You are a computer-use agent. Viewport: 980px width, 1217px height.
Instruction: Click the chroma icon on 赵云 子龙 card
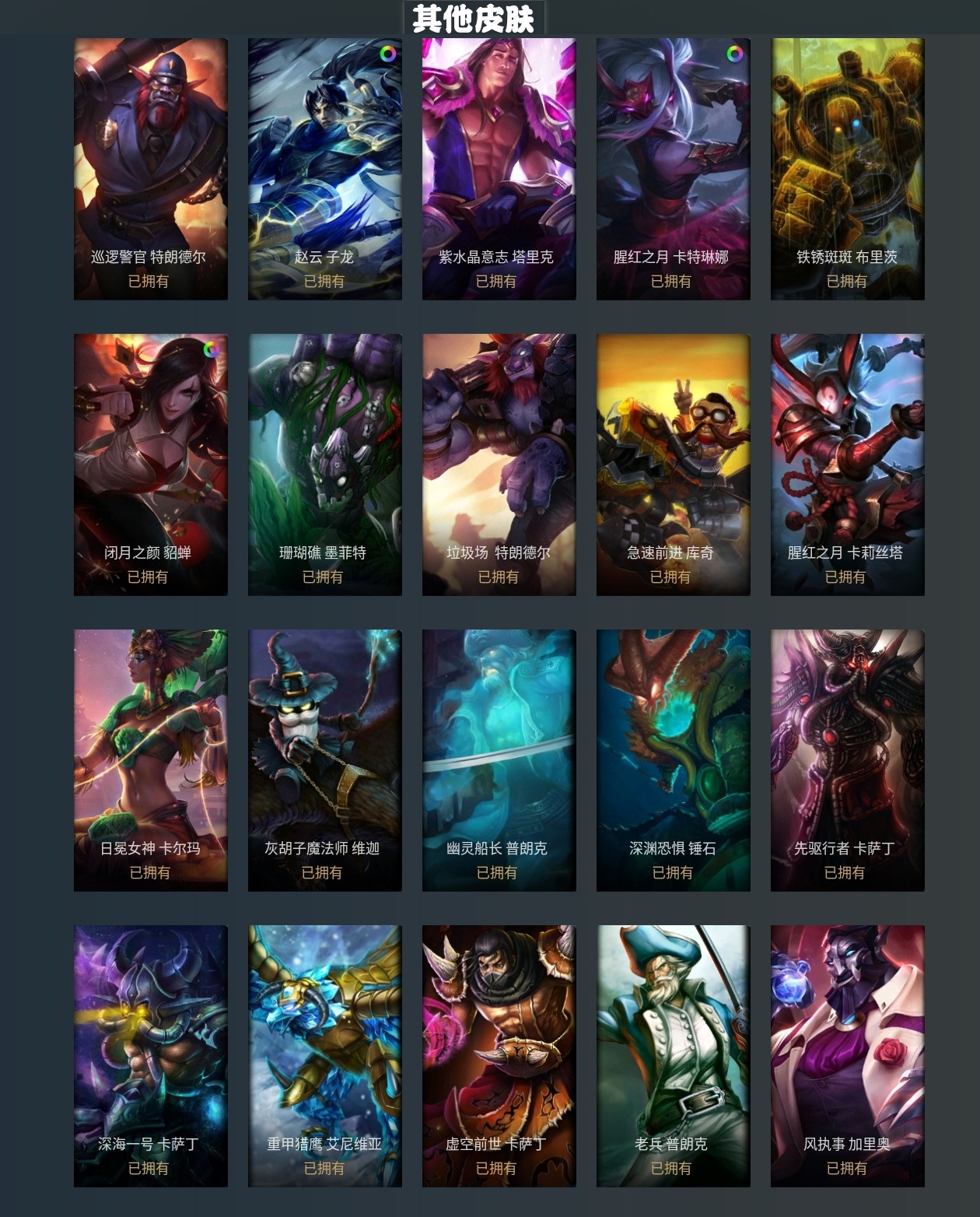387,54
